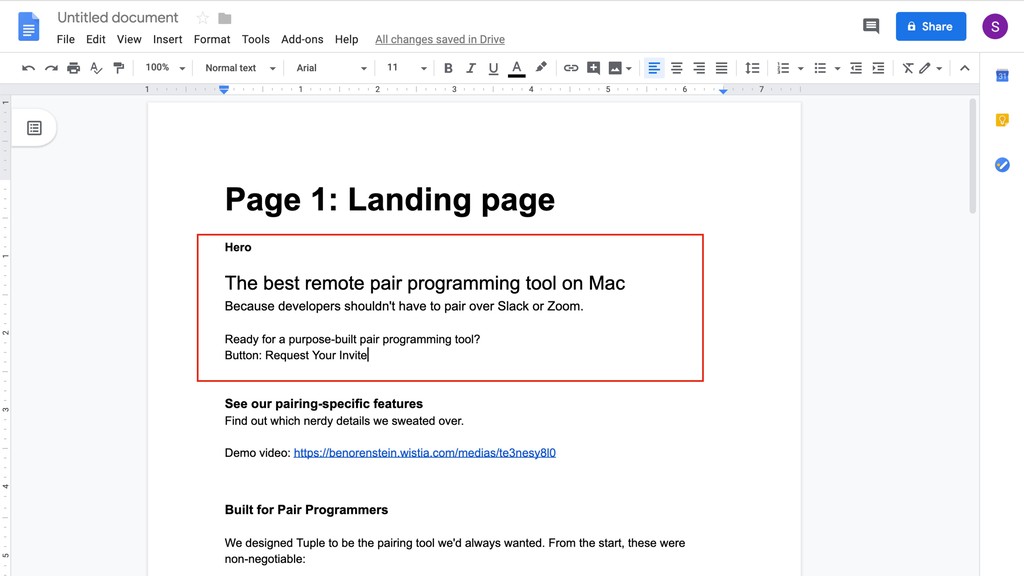Open Google Calendar in the side panel

pyautogui.click(x=1002, y=76)
